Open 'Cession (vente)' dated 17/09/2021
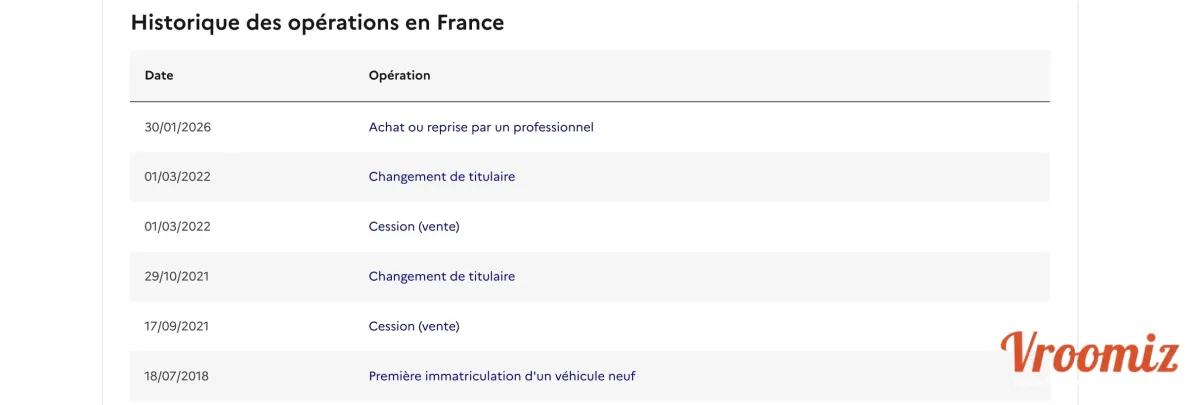The height and width of the screenshot is (405, 1200). coord(413,327)
